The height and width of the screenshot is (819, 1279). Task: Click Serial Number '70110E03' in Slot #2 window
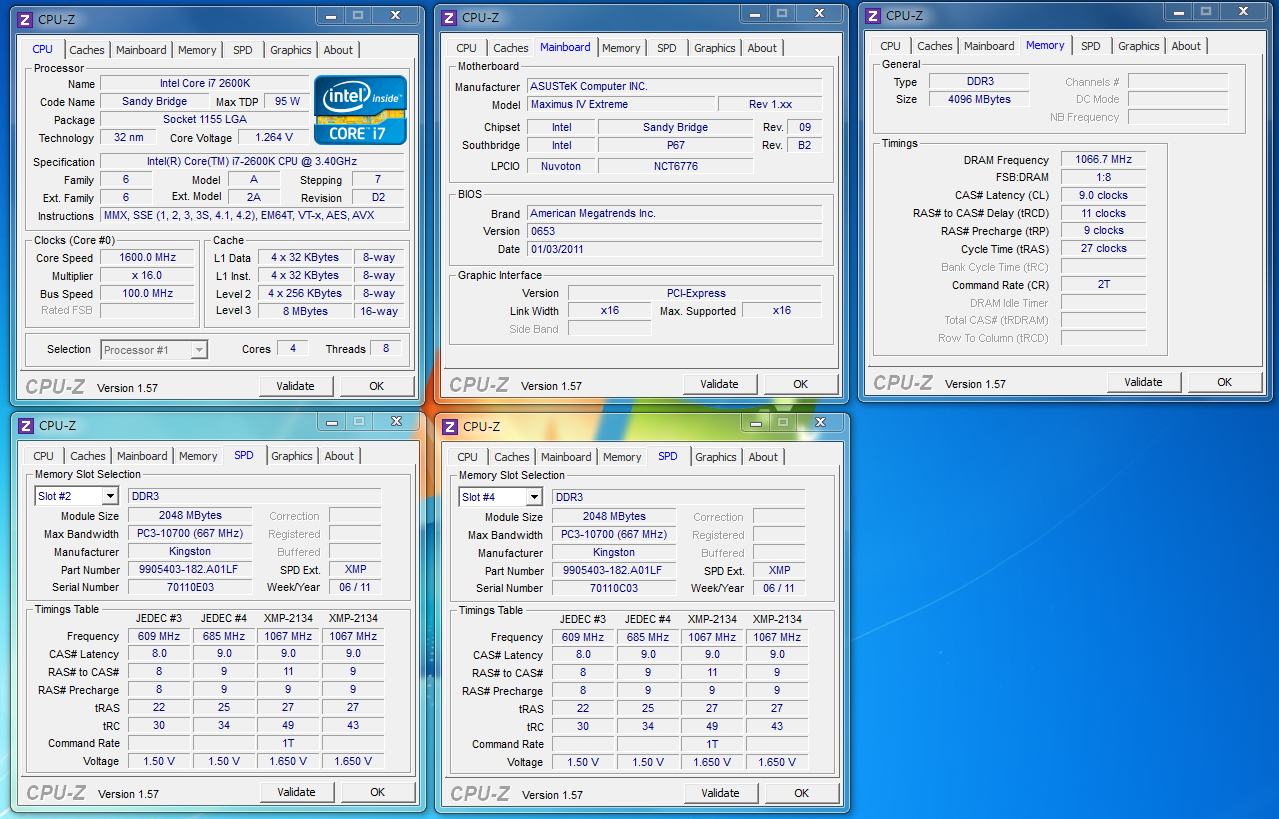[190, 587]
